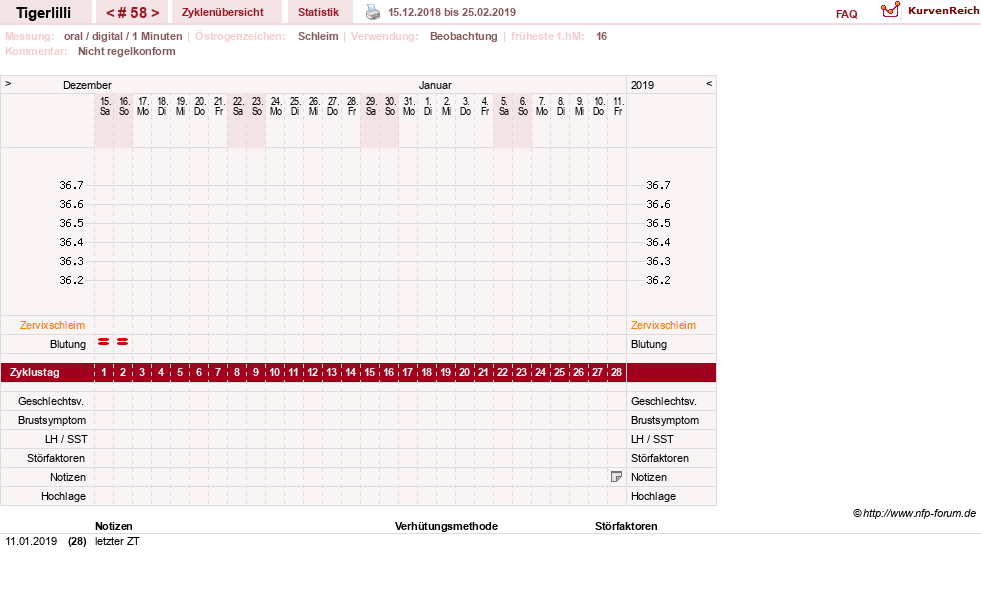Collapse chart with arrow next to 2019
981x605 pixels.
click(709, 83)
